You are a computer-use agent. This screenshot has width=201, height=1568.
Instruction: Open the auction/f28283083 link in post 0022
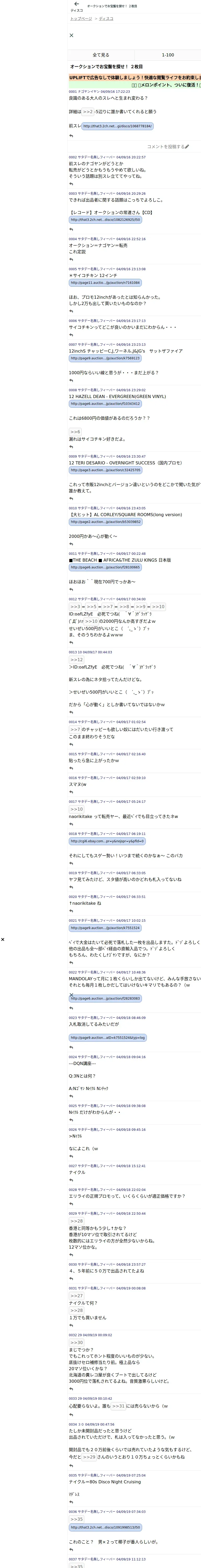click(105, 999)
